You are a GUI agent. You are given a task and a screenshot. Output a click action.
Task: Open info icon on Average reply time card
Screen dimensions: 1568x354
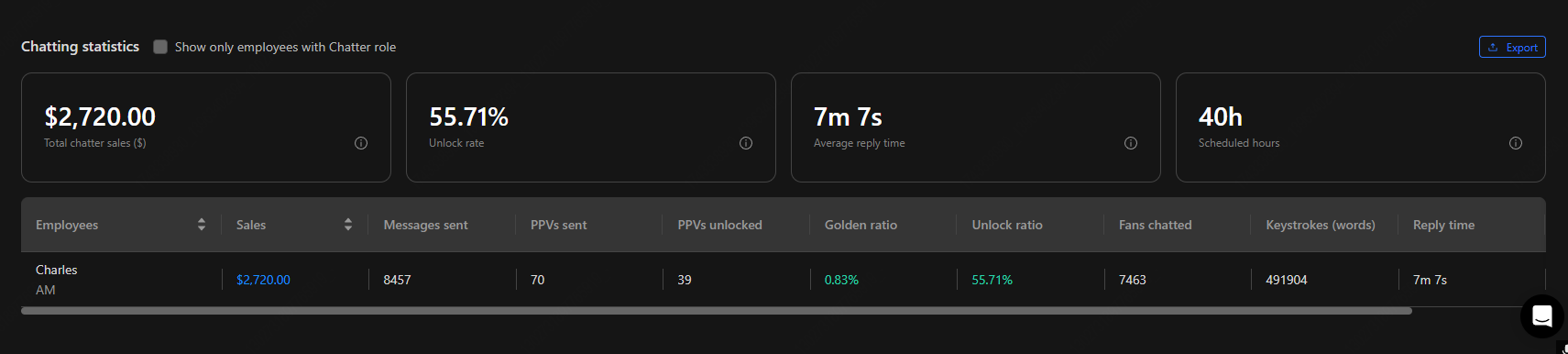pos(1131,143)
